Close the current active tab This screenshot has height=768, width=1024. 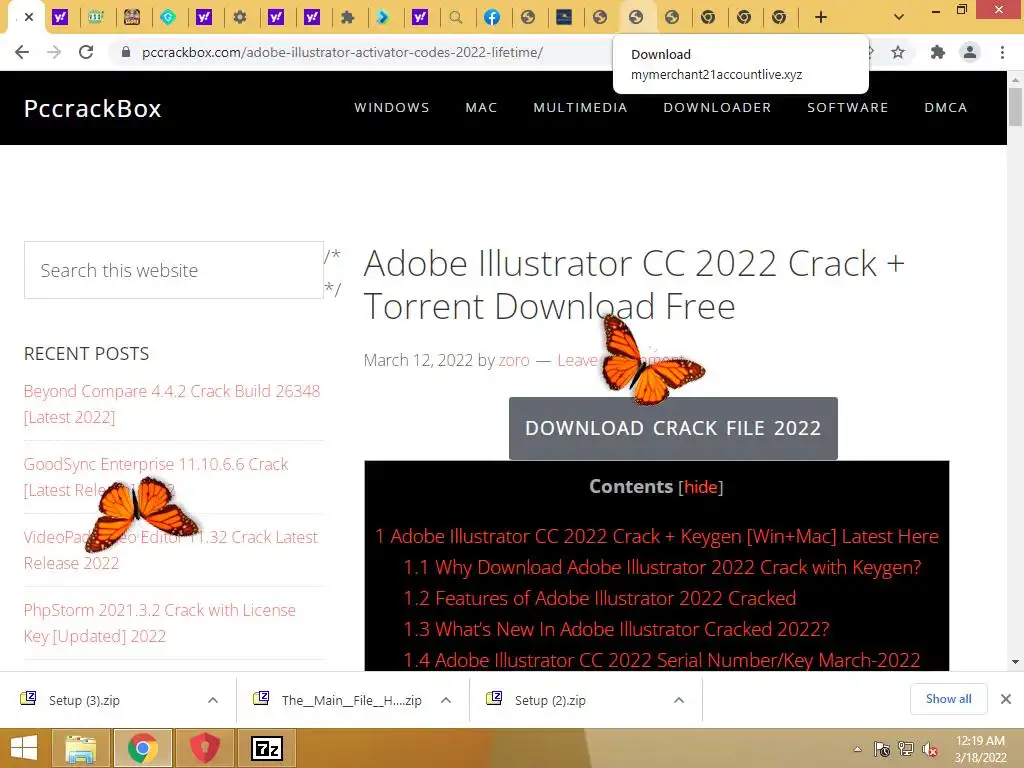pyautogui.click(x=29, y=17)
